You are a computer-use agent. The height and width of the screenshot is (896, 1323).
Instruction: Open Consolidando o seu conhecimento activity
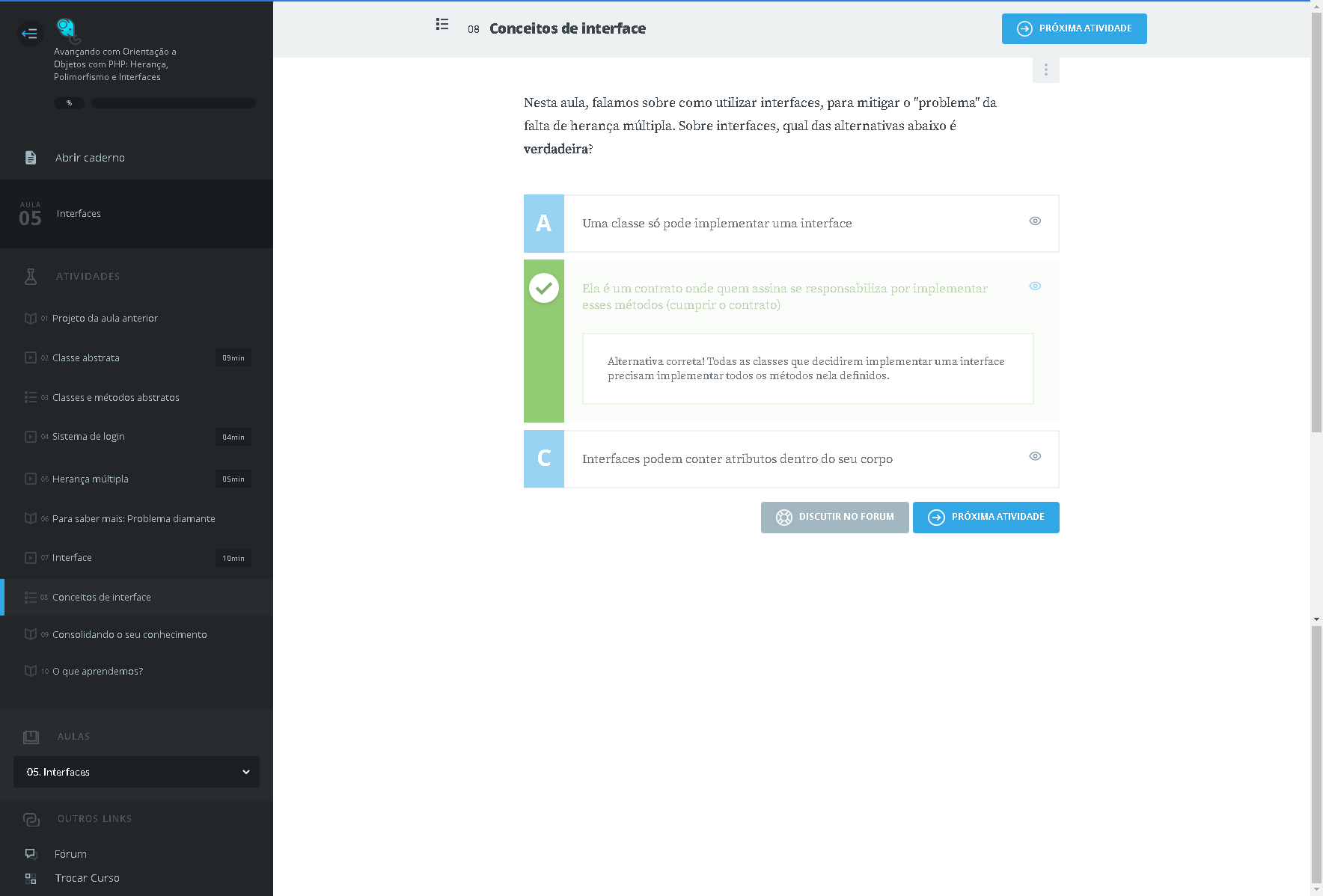[x=129, y=635]
